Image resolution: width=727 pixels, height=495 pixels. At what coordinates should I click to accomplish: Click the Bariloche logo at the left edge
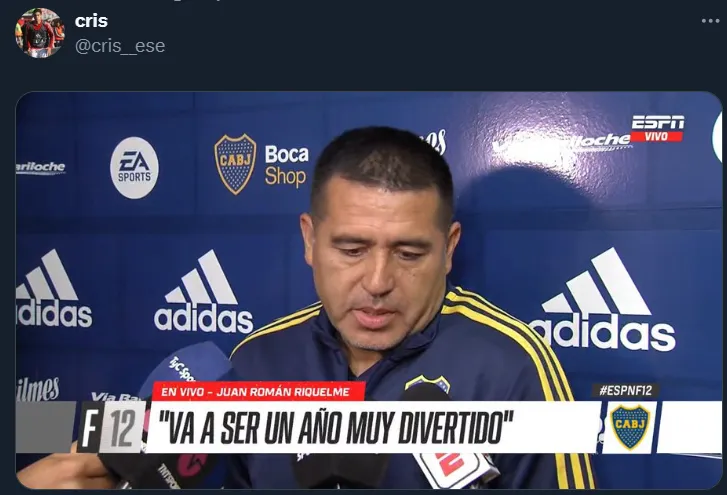tap(40, 168)
